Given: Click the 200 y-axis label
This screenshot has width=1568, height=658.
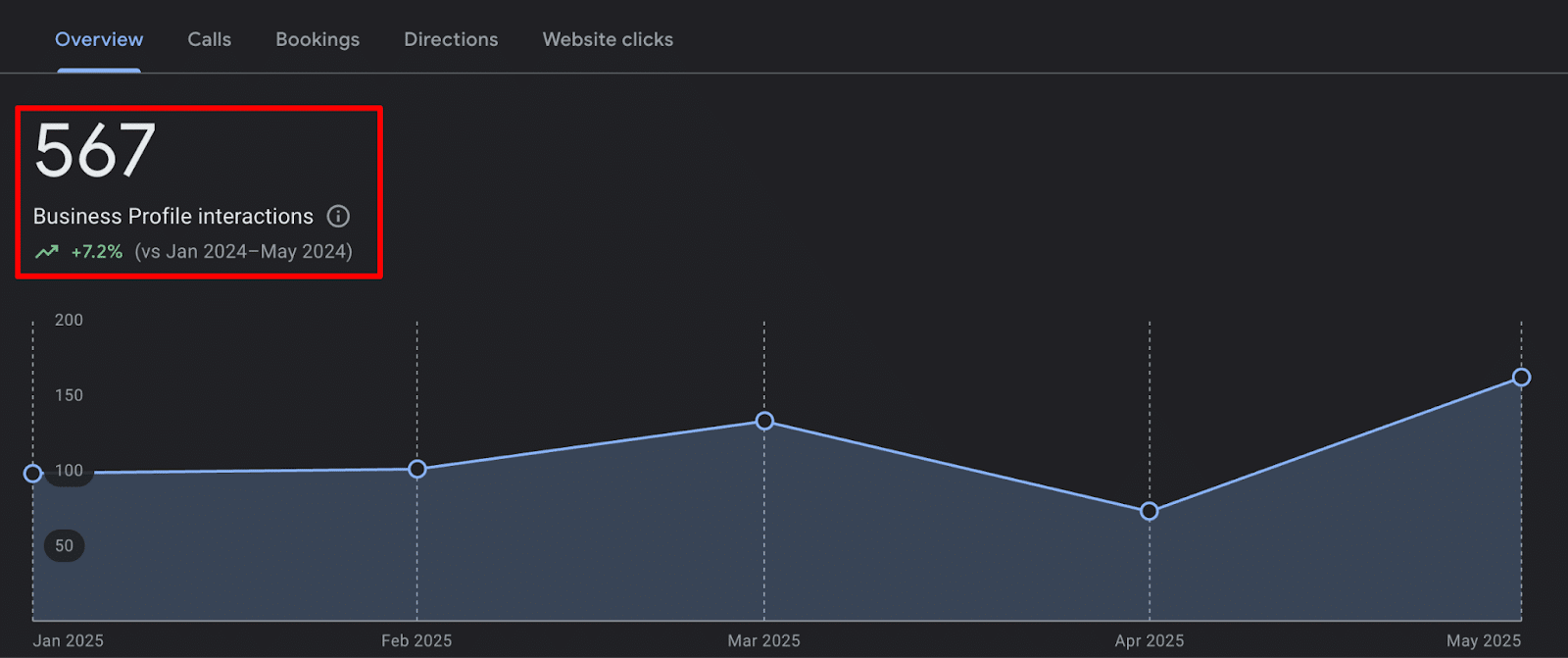Looking at the screenshot, I should coord(69,320).
